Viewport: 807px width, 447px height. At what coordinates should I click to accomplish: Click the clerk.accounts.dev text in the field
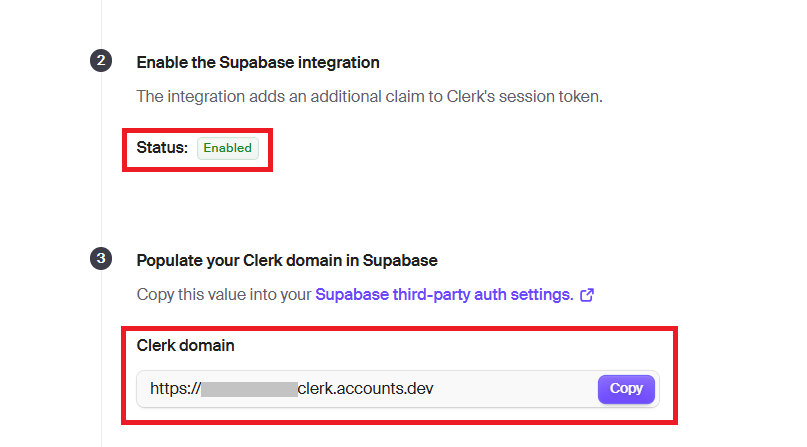click(365, 388)
